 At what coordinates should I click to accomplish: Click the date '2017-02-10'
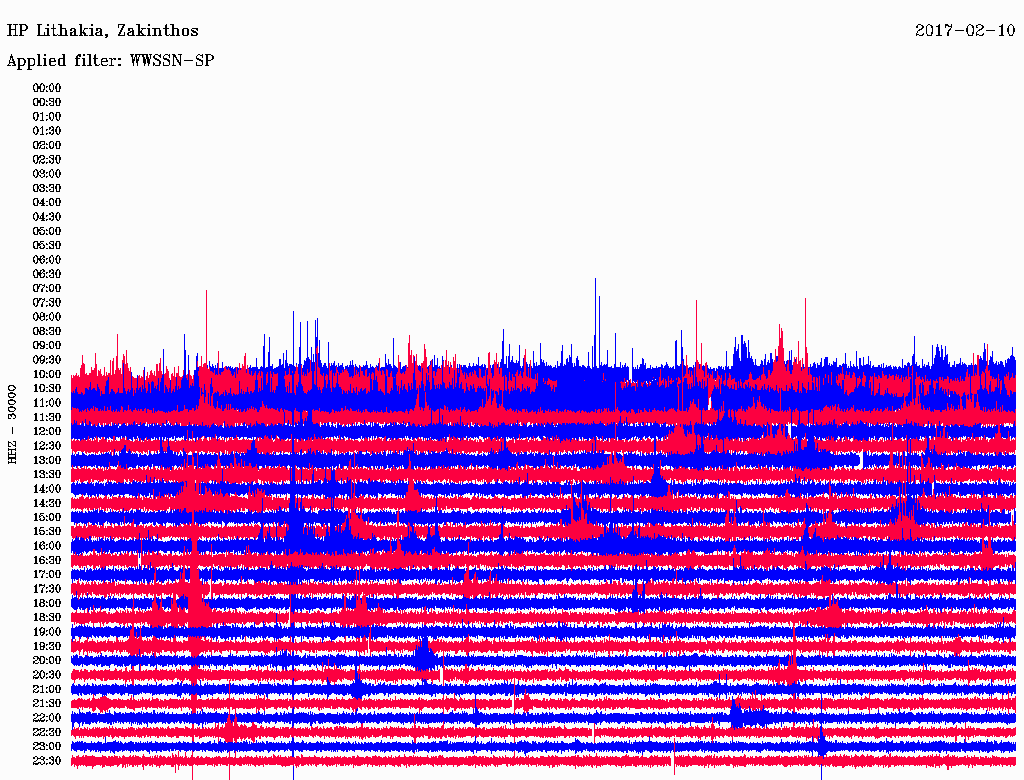tap(965, 30)
